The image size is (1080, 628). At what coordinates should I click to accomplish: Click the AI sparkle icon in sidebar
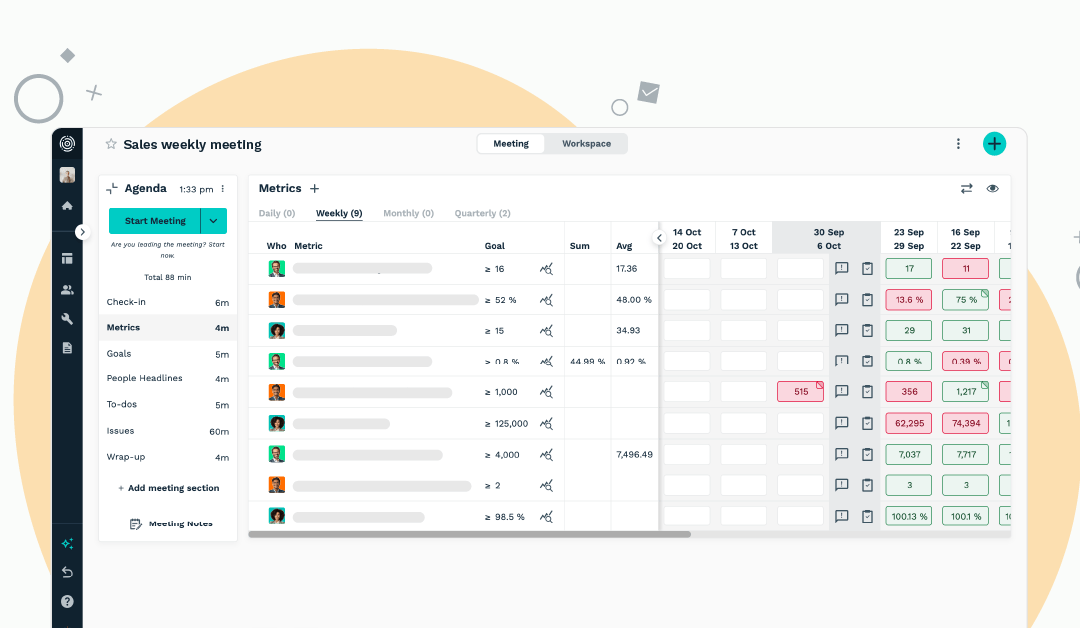point(67,544)
